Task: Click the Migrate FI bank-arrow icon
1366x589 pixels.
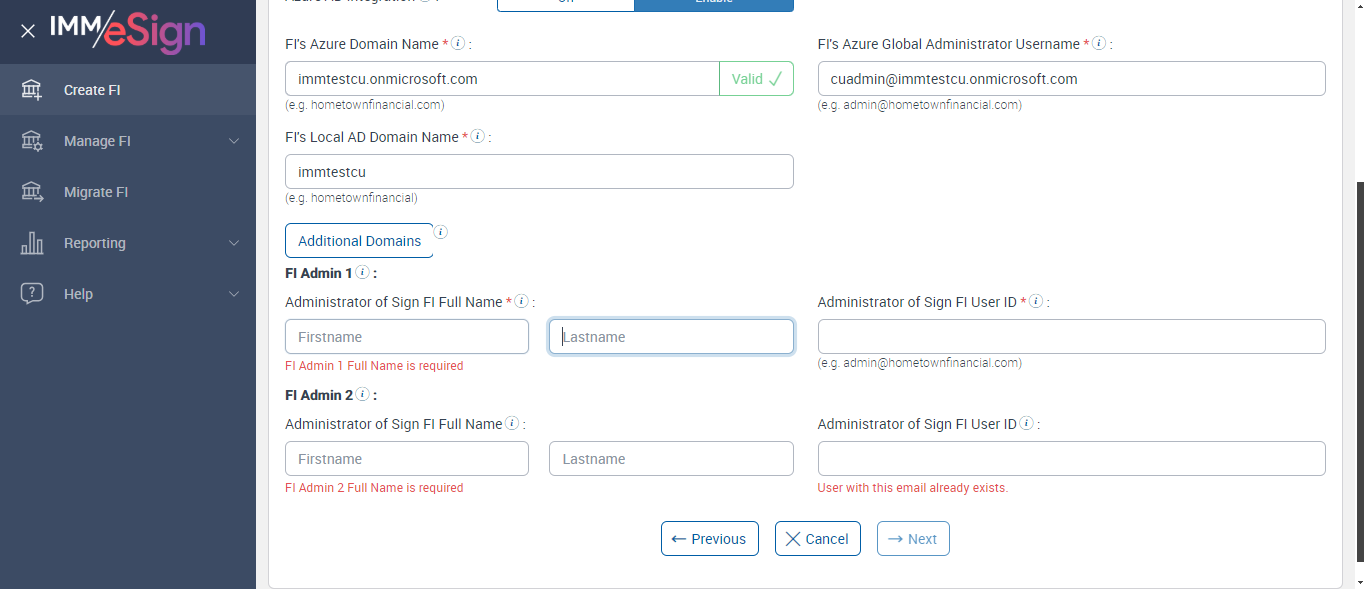Action: (32, 192)
